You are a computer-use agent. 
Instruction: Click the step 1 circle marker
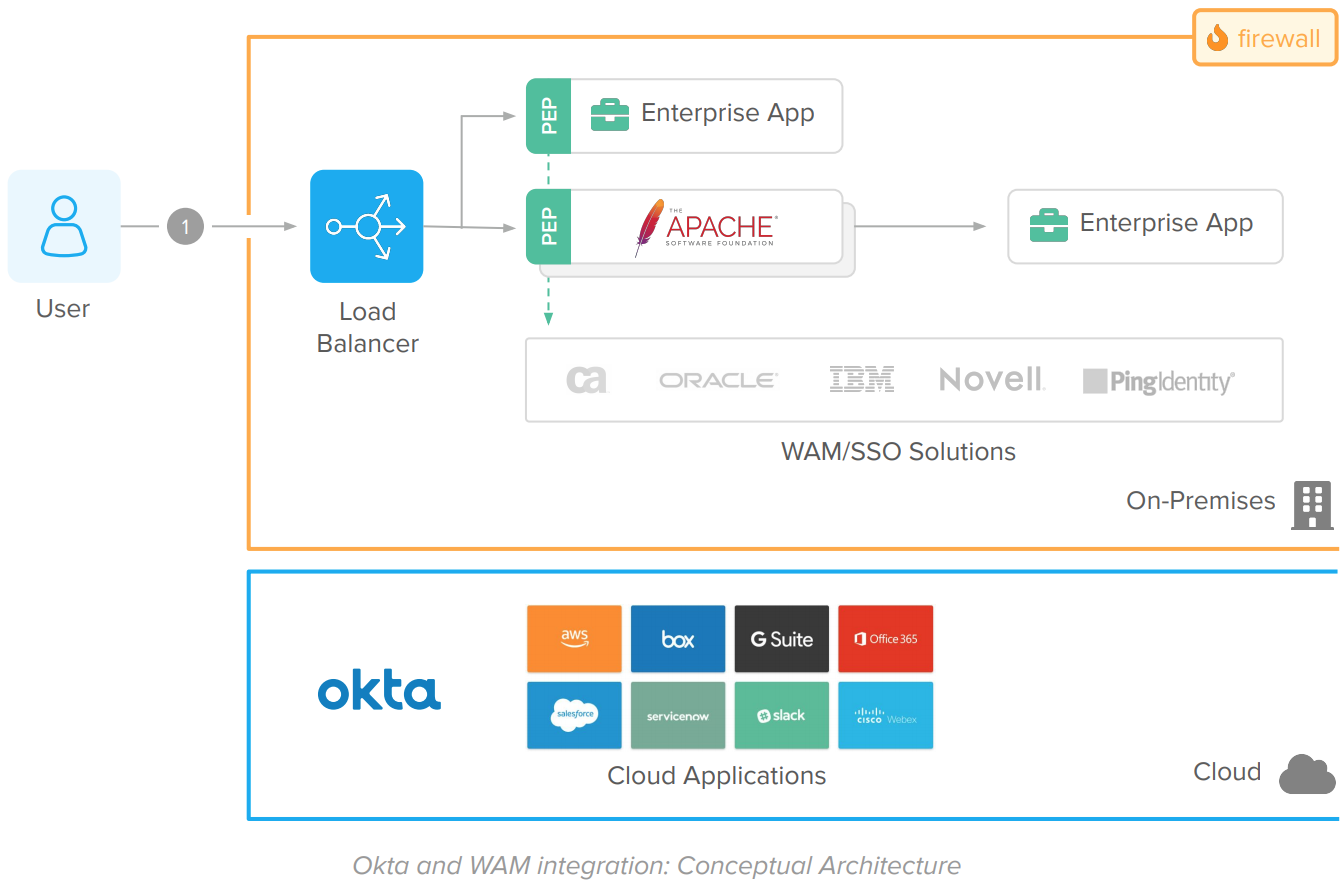pyautogui.click(x=185, y=227)
